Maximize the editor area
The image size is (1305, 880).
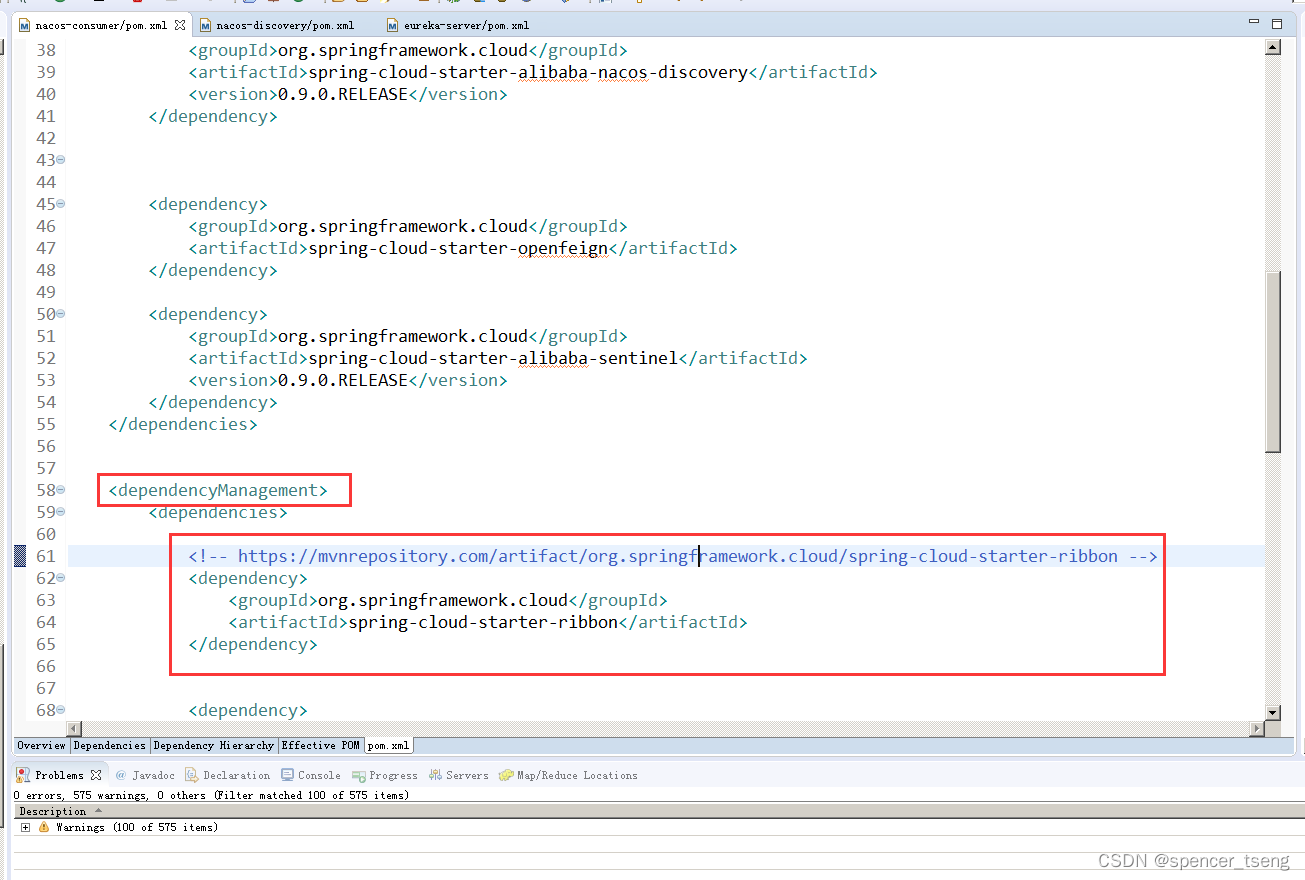click(1276, 23)
